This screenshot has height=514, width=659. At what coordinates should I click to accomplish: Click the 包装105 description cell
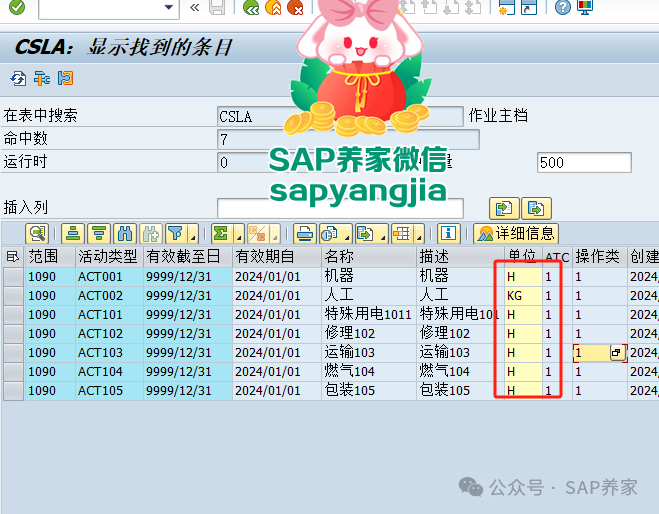click(461, 390)
